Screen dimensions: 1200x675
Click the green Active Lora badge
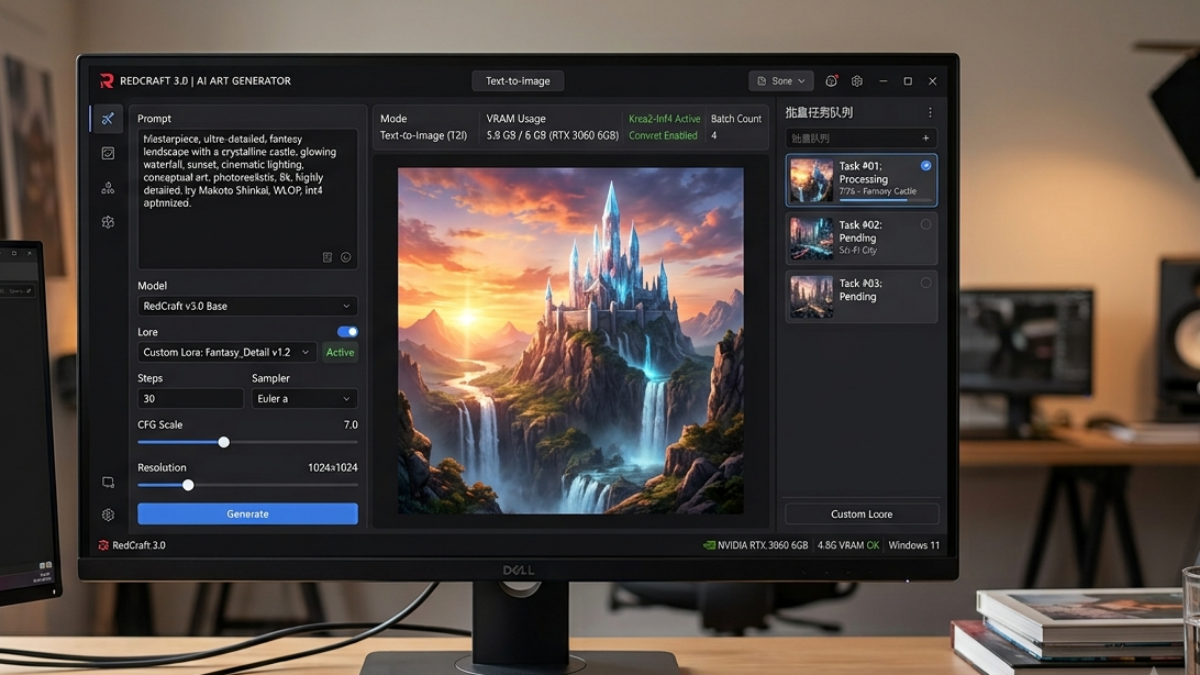340,352
